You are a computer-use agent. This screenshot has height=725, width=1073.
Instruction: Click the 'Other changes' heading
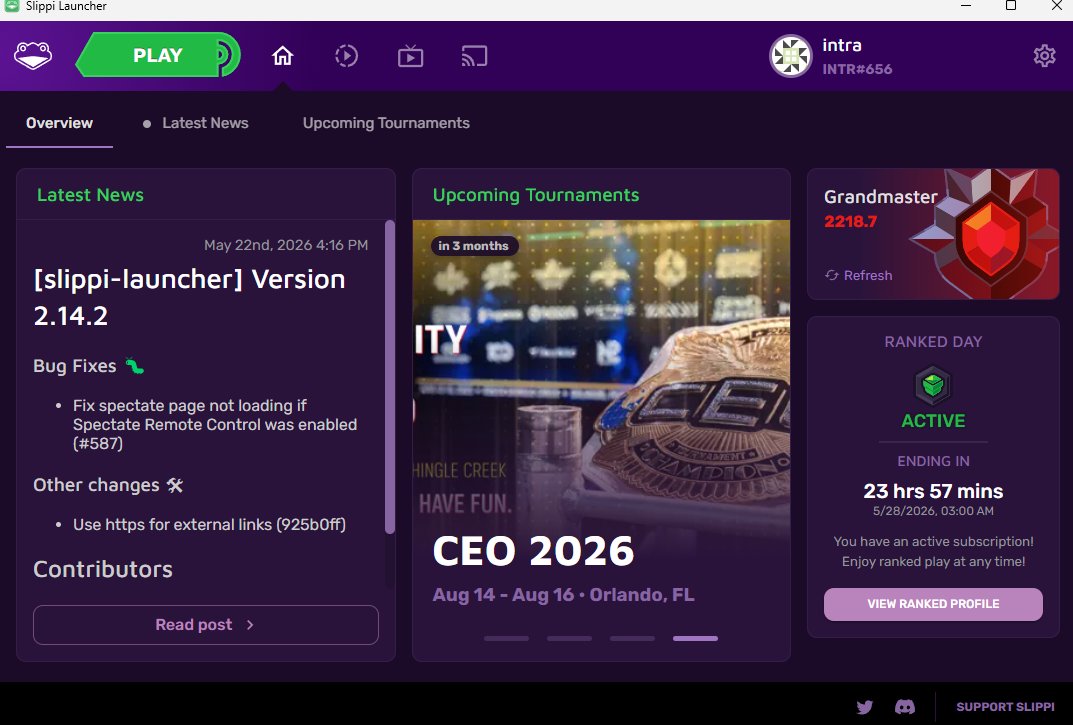tap(96, 485)
